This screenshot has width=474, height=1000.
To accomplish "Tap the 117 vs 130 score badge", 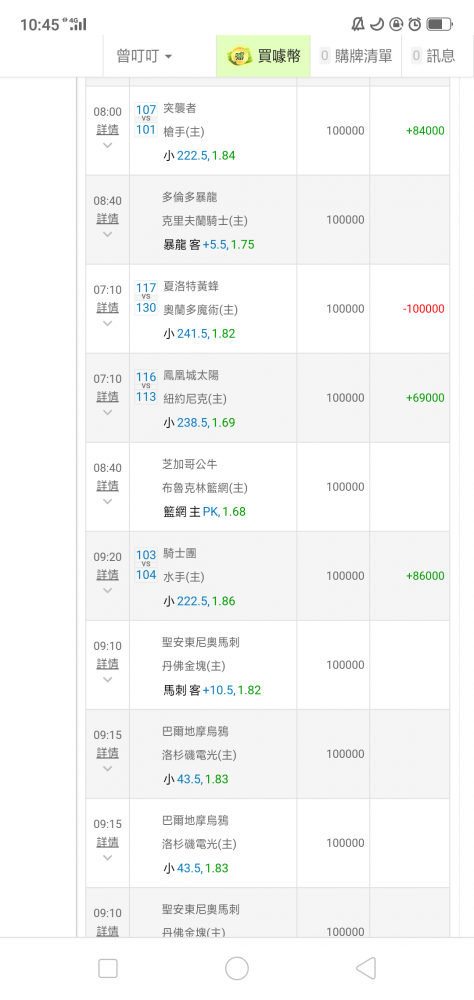I will click(x=146, y=298).
